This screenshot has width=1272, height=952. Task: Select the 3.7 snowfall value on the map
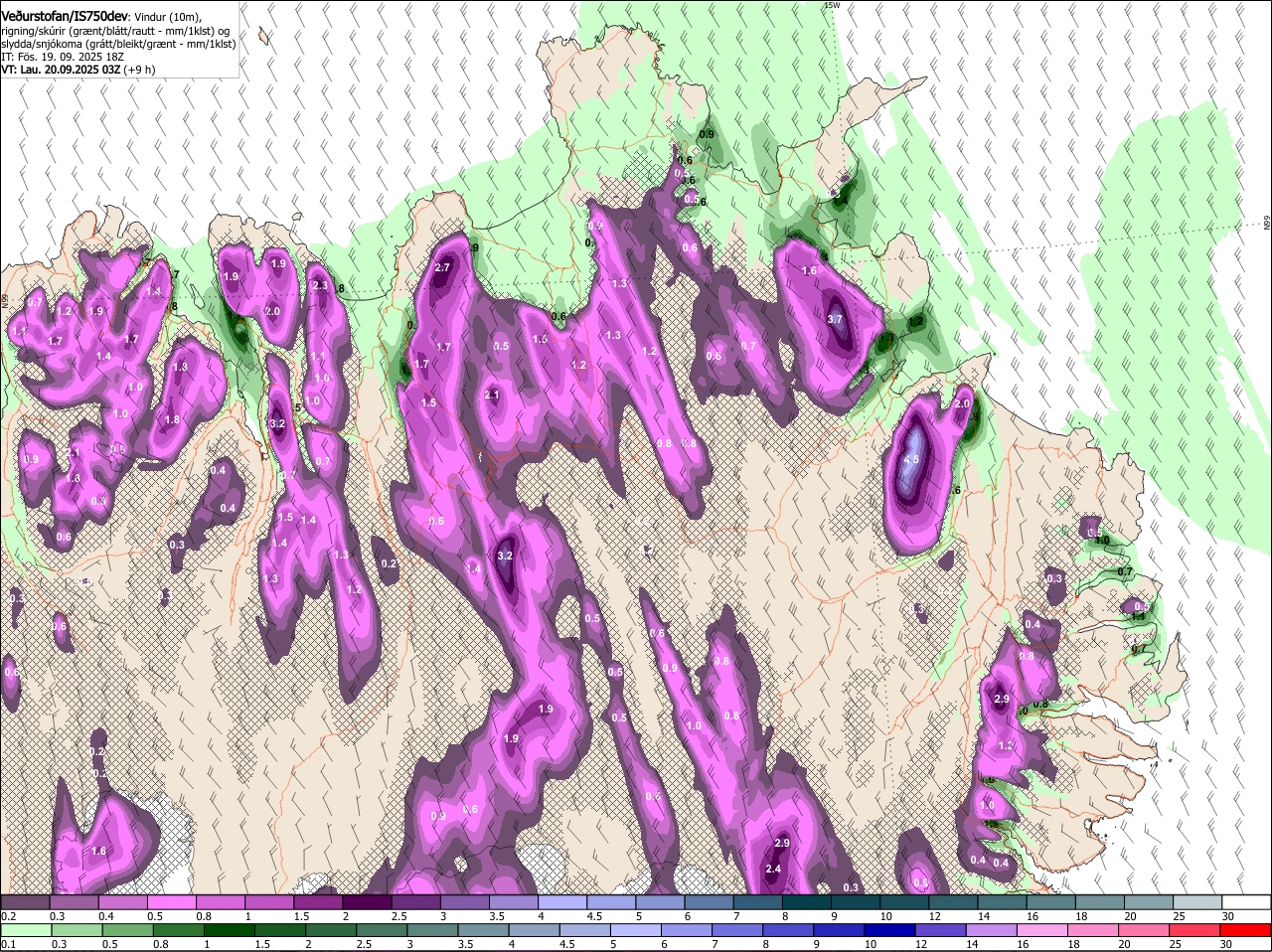(835, 319)
